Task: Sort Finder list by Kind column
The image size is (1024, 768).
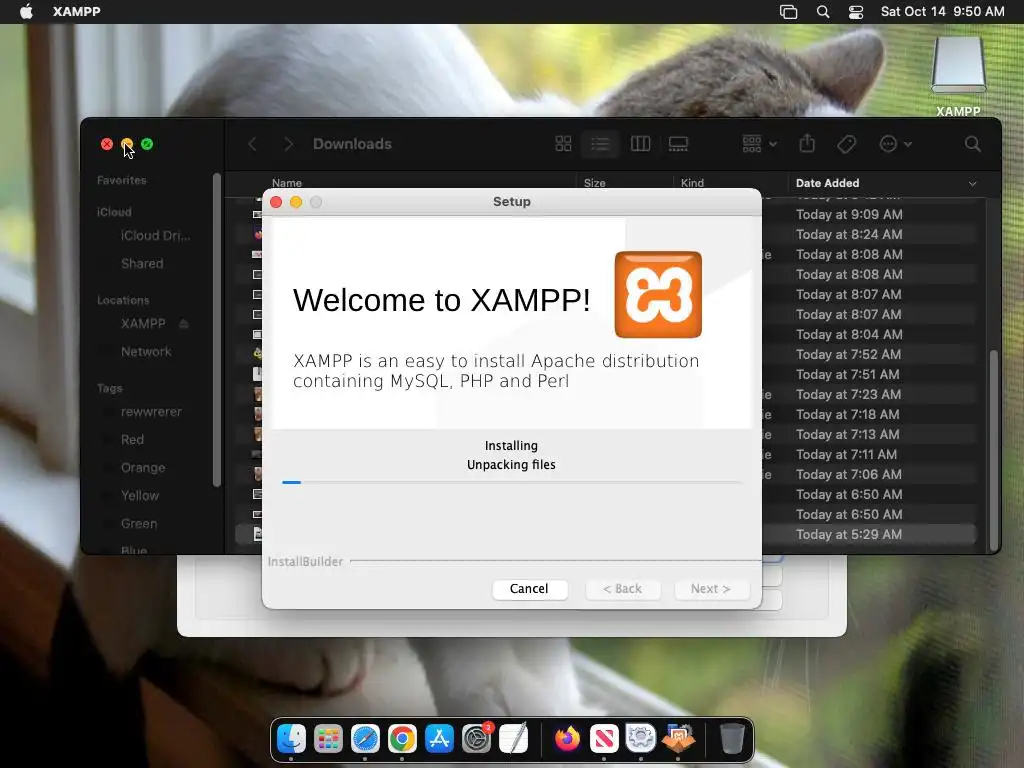Action: (692, 183)
